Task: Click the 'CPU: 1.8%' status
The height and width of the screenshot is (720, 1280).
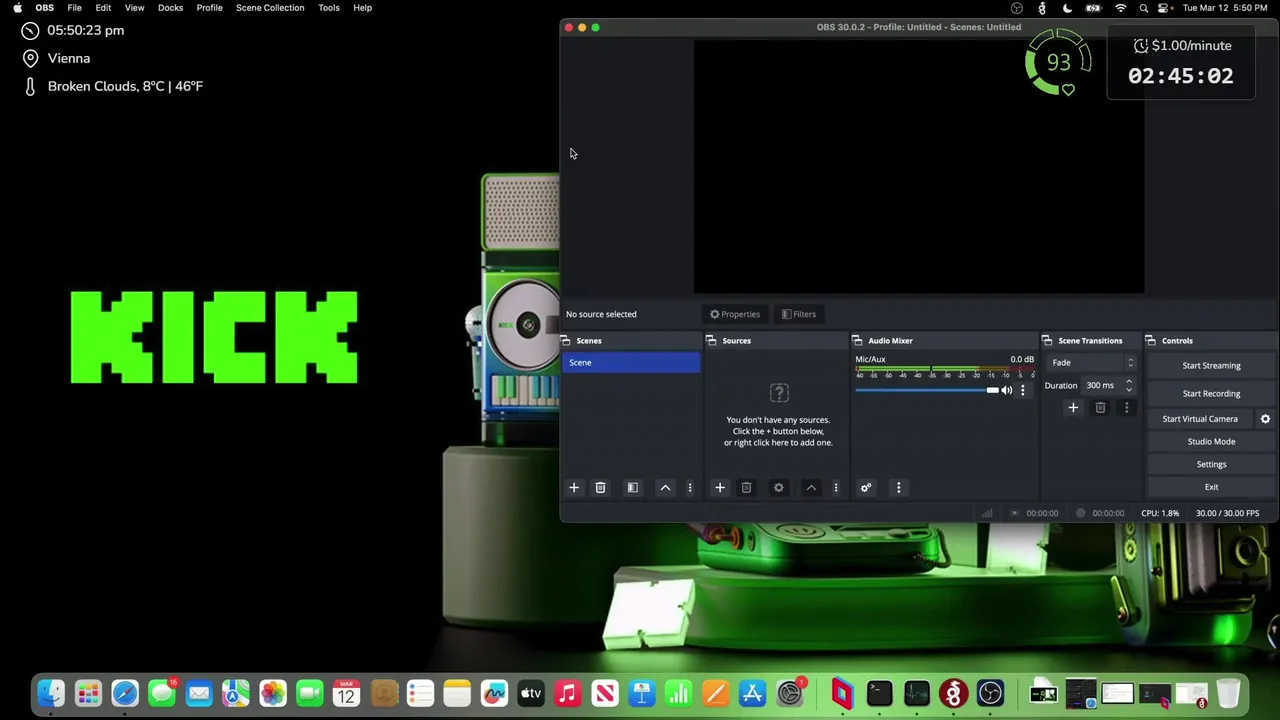Action: click(1160, 514)
